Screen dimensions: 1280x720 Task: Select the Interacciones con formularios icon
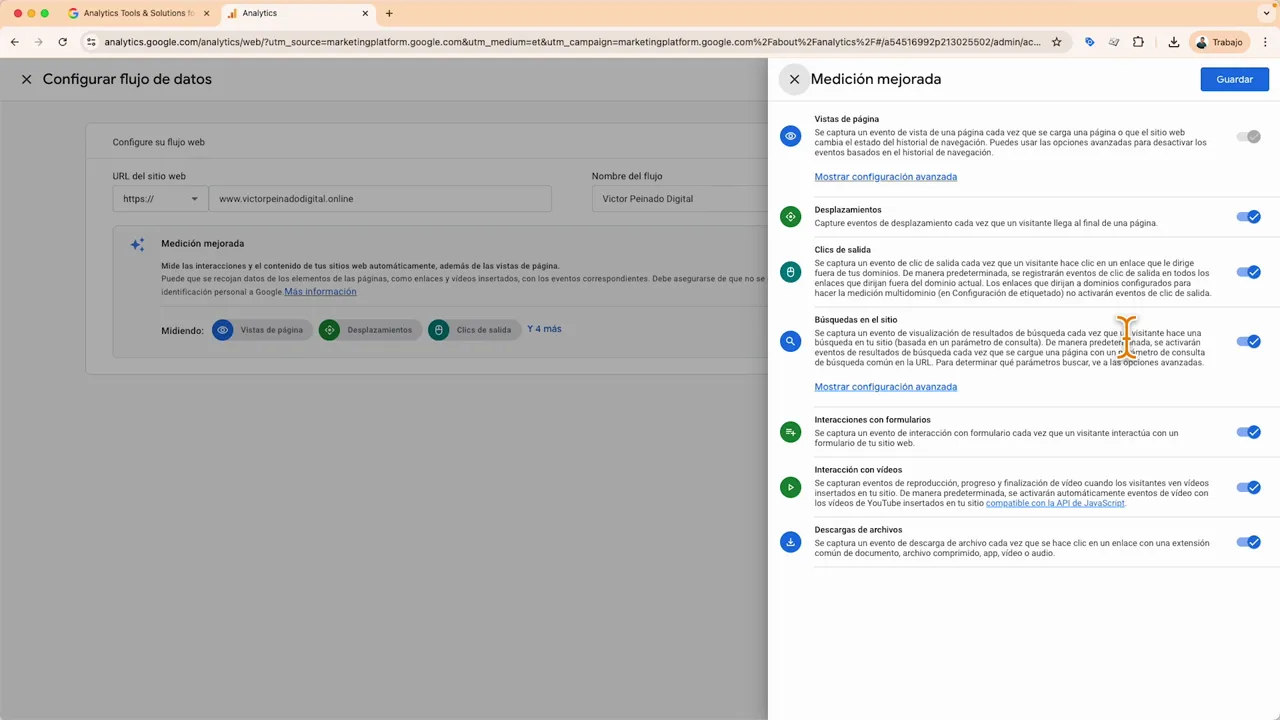(x=790, y=431)
